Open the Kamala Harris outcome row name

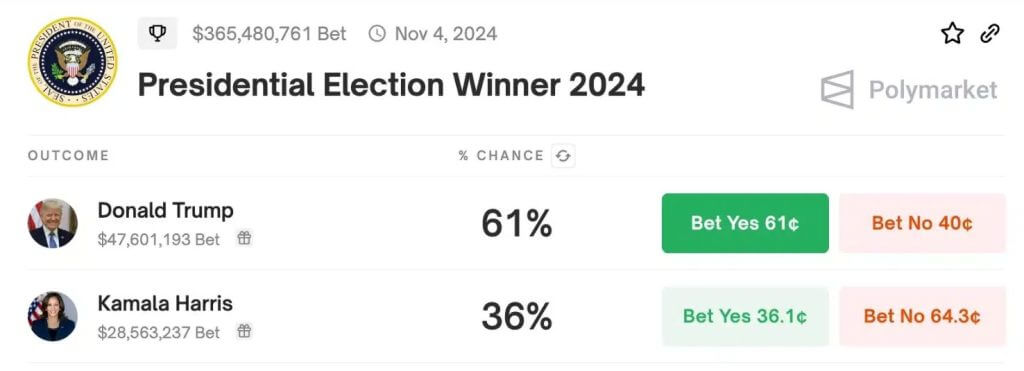[x=165, y=303]
